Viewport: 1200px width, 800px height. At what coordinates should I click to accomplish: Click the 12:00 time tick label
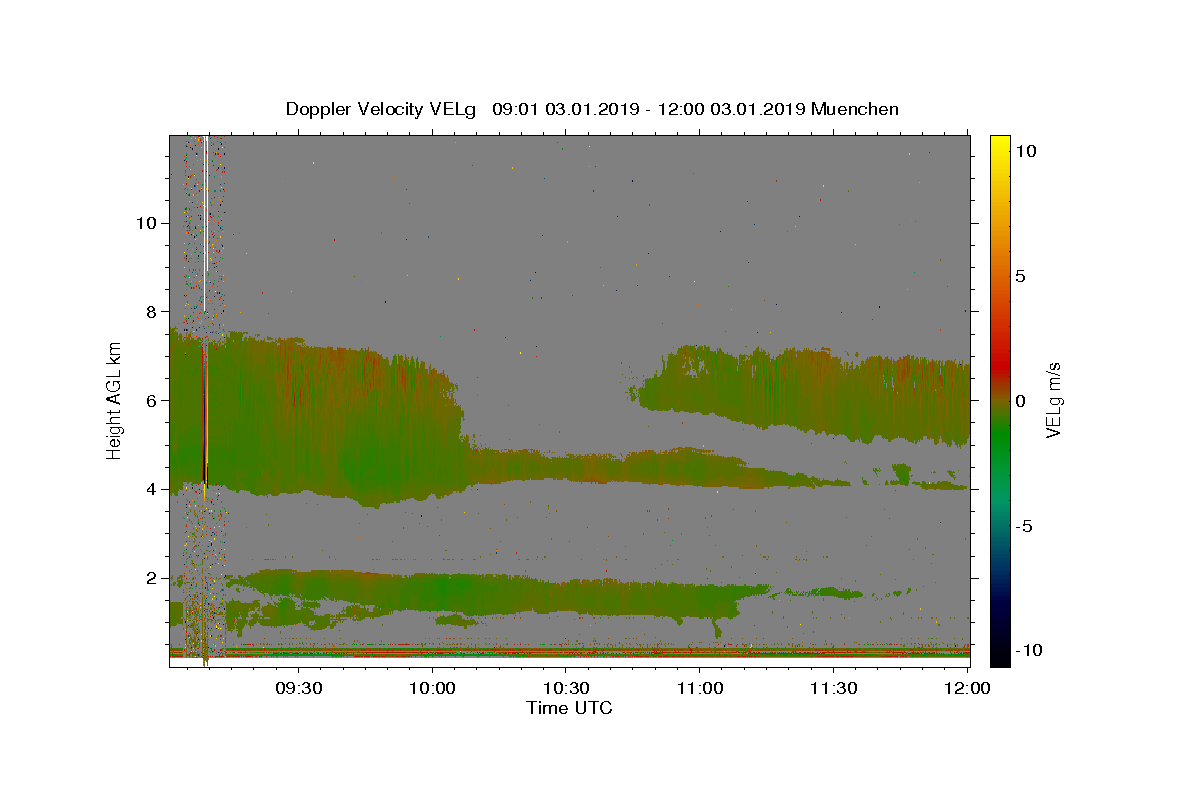[x=966, y=688]
